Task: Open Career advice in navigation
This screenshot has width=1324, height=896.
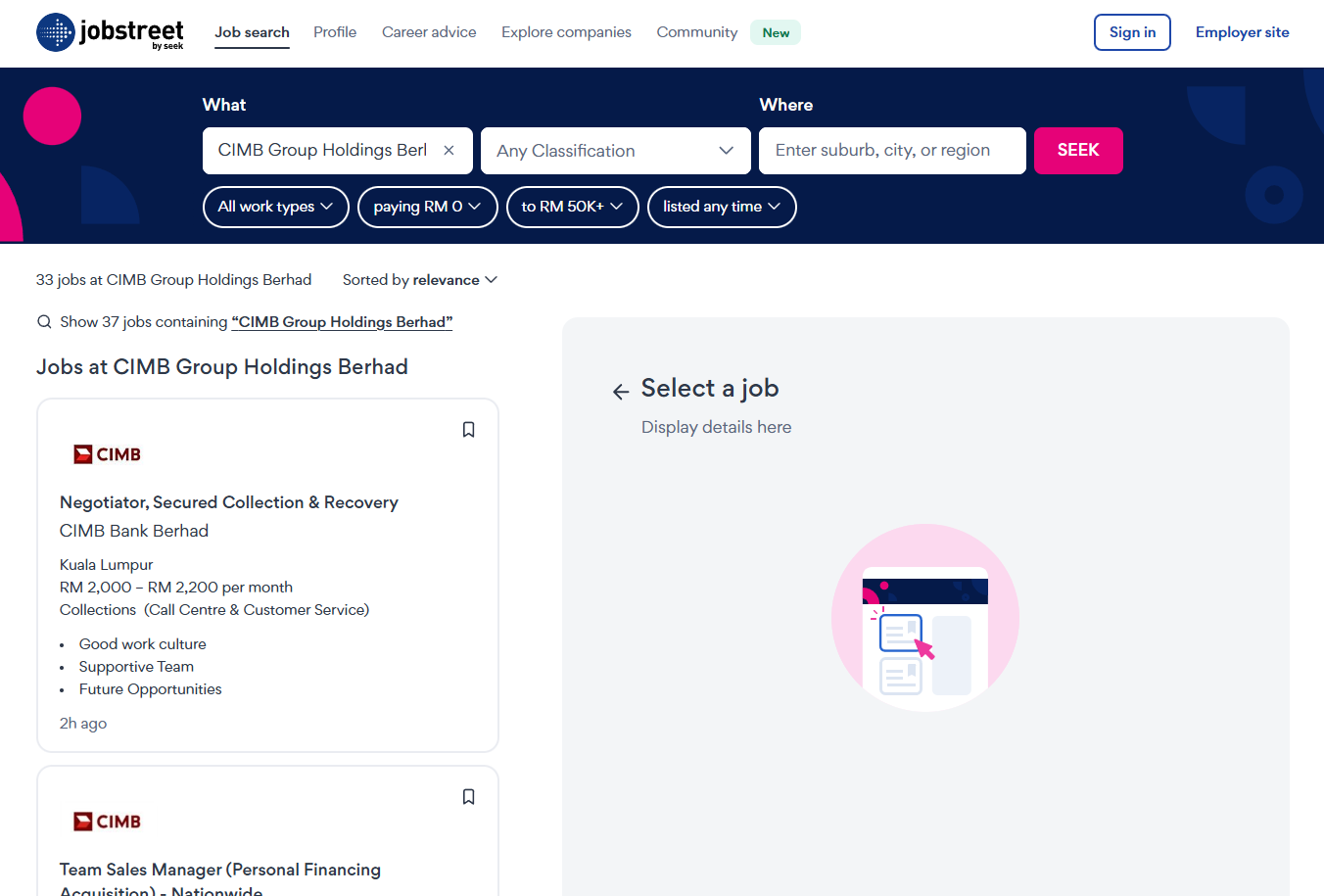Action: (429, 32)
